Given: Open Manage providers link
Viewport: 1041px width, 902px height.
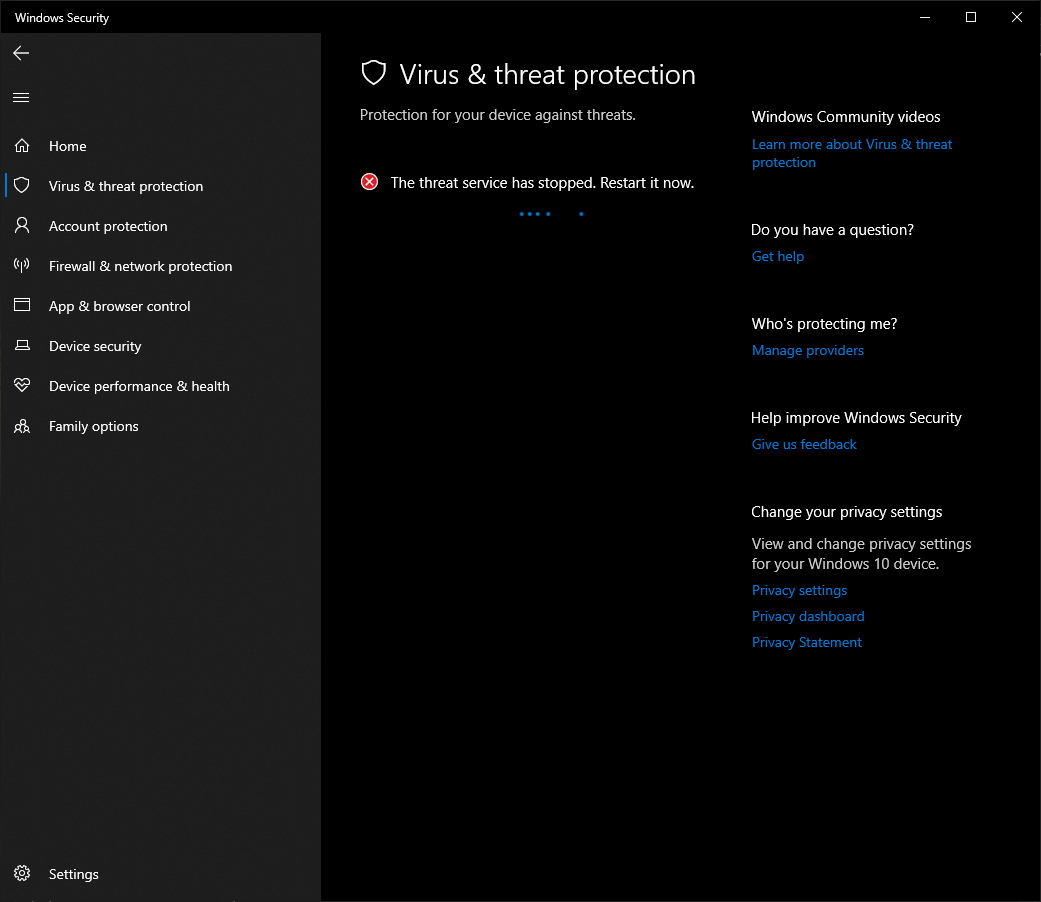Looking at the screenshot, I should pyautogui.click(x=807, y=350).
